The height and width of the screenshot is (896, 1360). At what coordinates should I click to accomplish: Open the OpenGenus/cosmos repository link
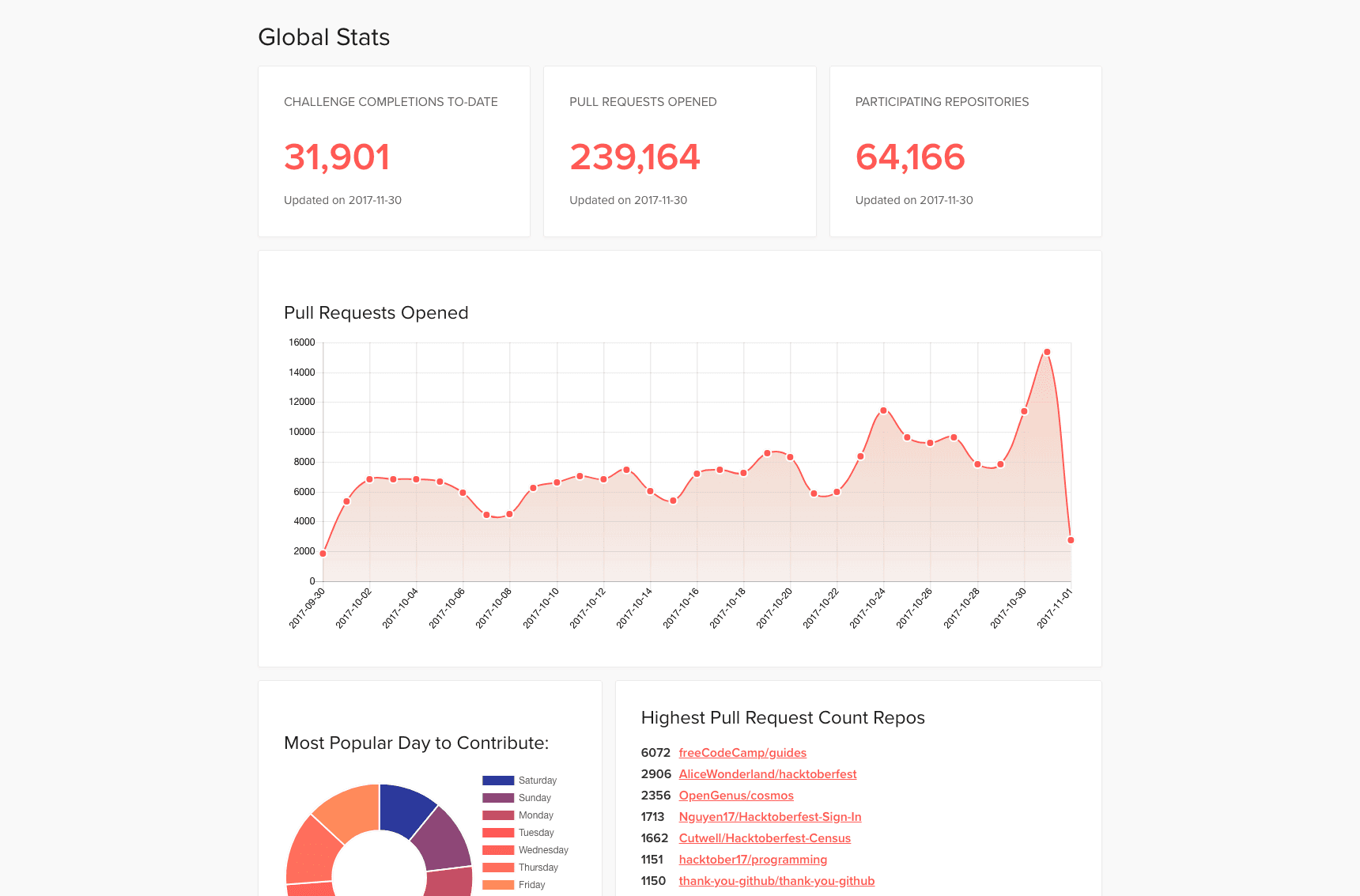point(735,796)
